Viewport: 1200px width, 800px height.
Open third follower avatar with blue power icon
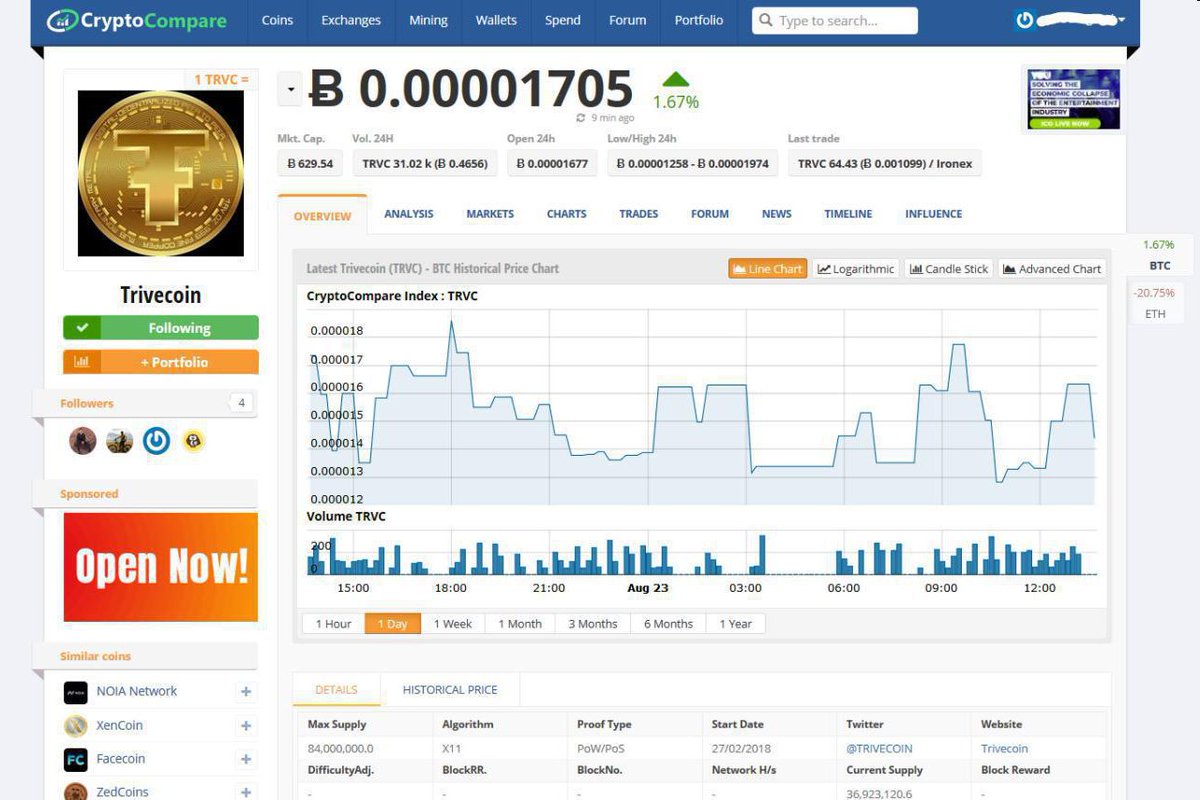[156, 440]
